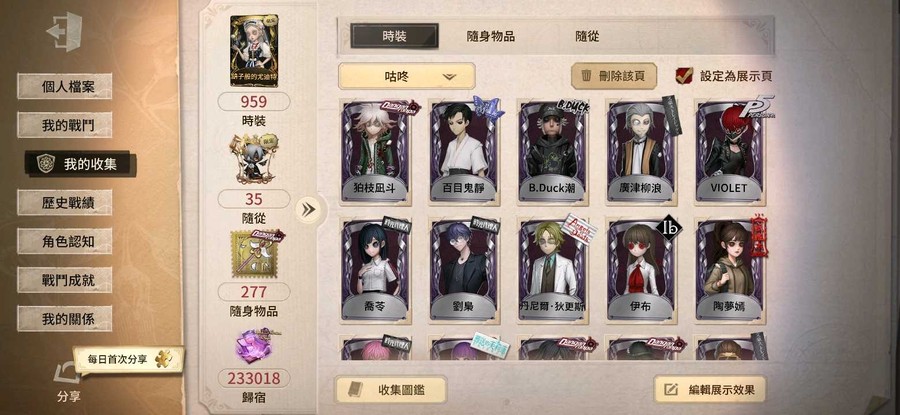900x415 pixels.
Task: Open the 咕咚 page dropdown
Action: click(406, 76)
